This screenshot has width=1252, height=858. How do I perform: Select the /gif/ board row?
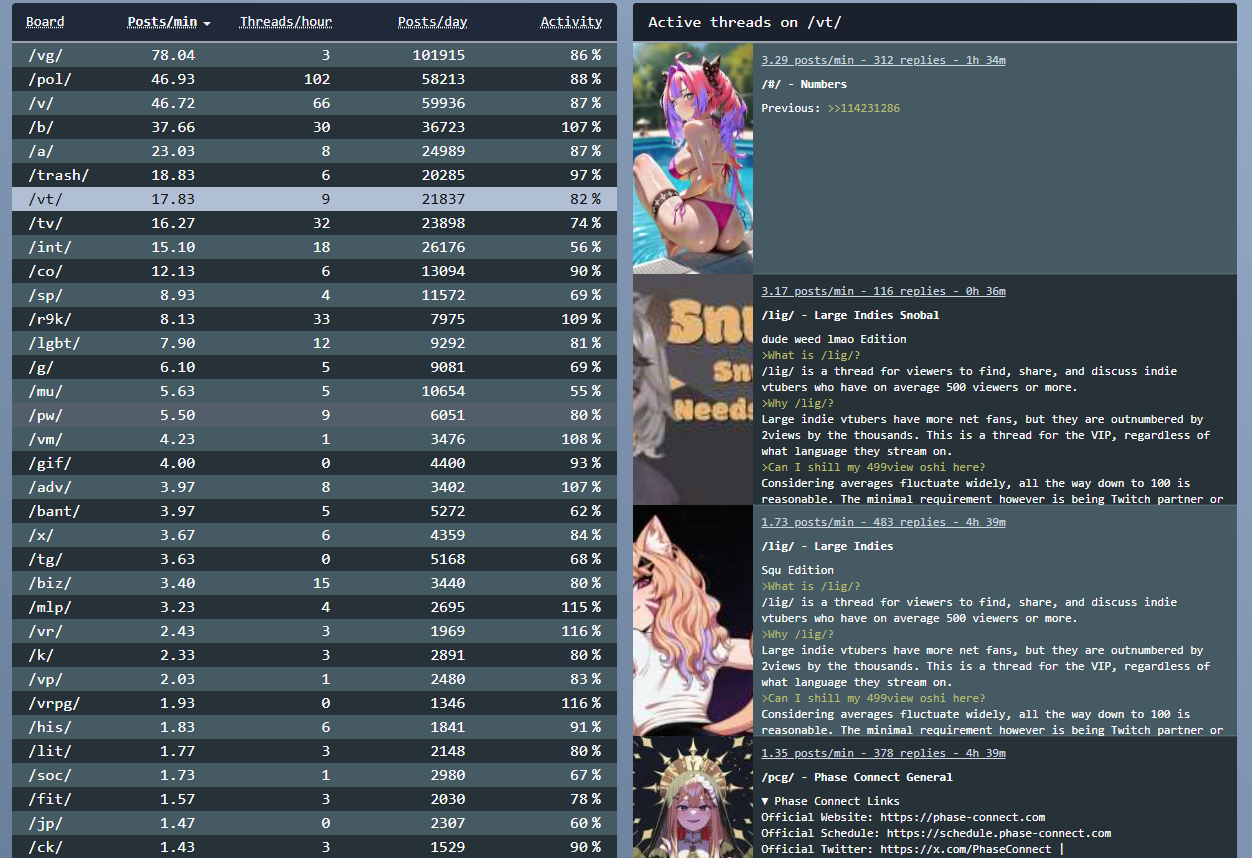click(314, 463)
